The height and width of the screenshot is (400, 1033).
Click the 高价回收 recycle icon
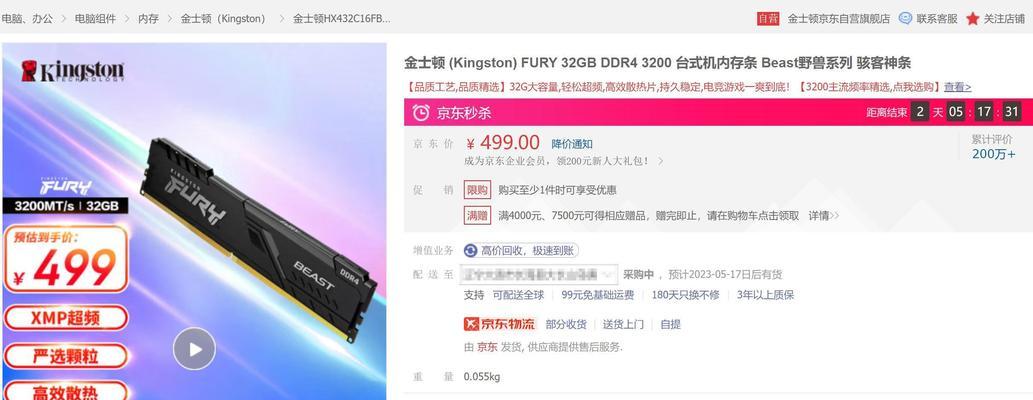[x=470, y=250]
